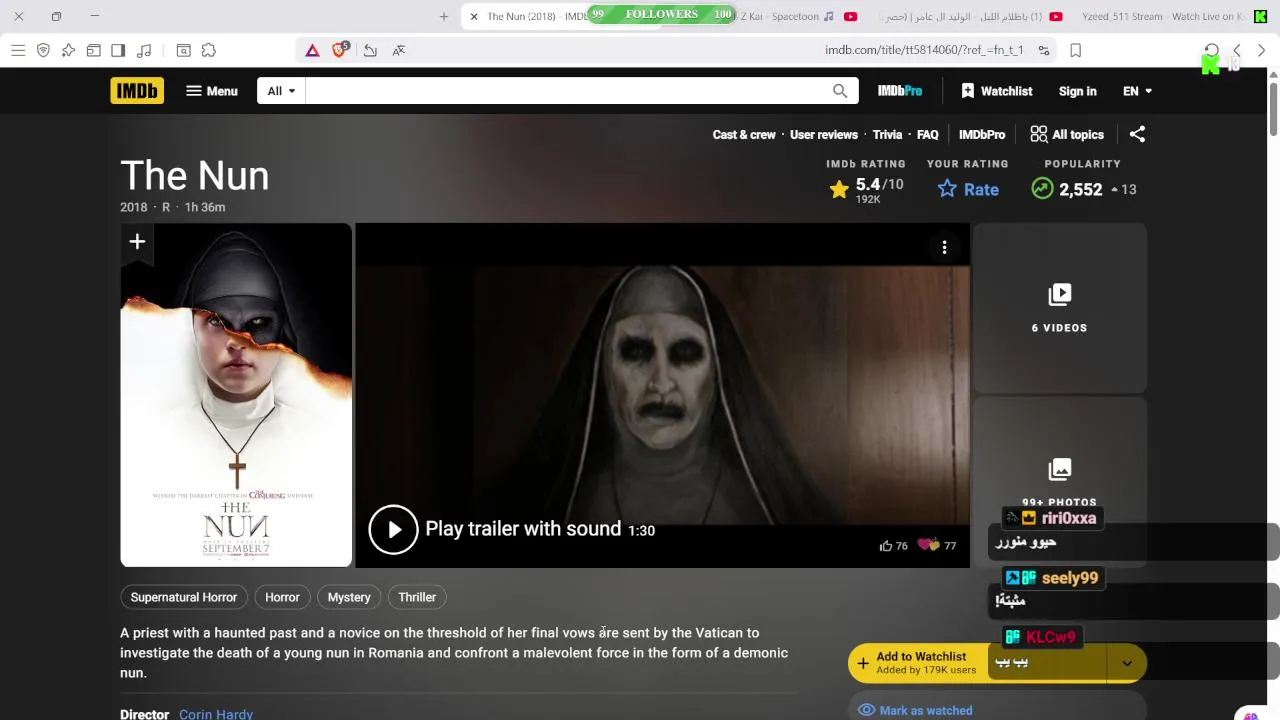Screen dimensions: 1280x720
Task: Open IMDbPro link in the title subnav
Action: point(982,134)
